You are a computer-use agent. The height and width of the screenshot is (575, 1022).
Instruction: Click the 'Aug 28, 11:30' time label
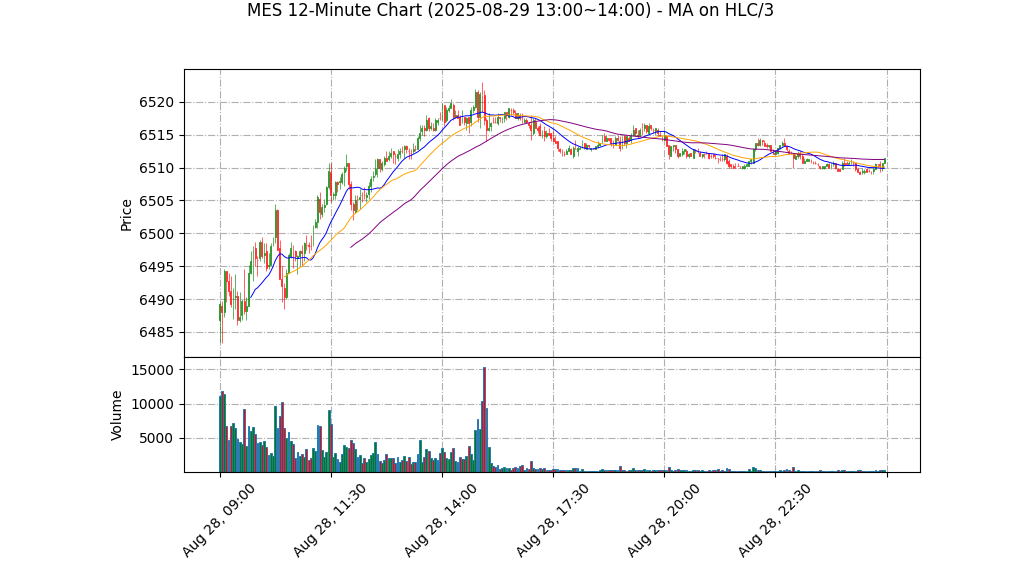pos(329,521)
